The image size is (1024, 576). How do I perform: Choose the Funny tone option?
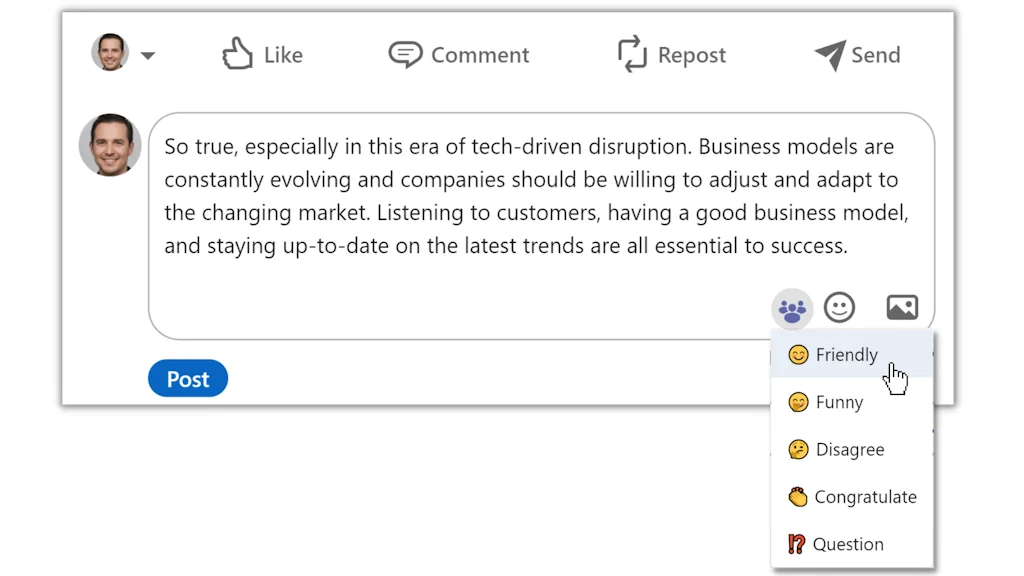pos(838,402)
